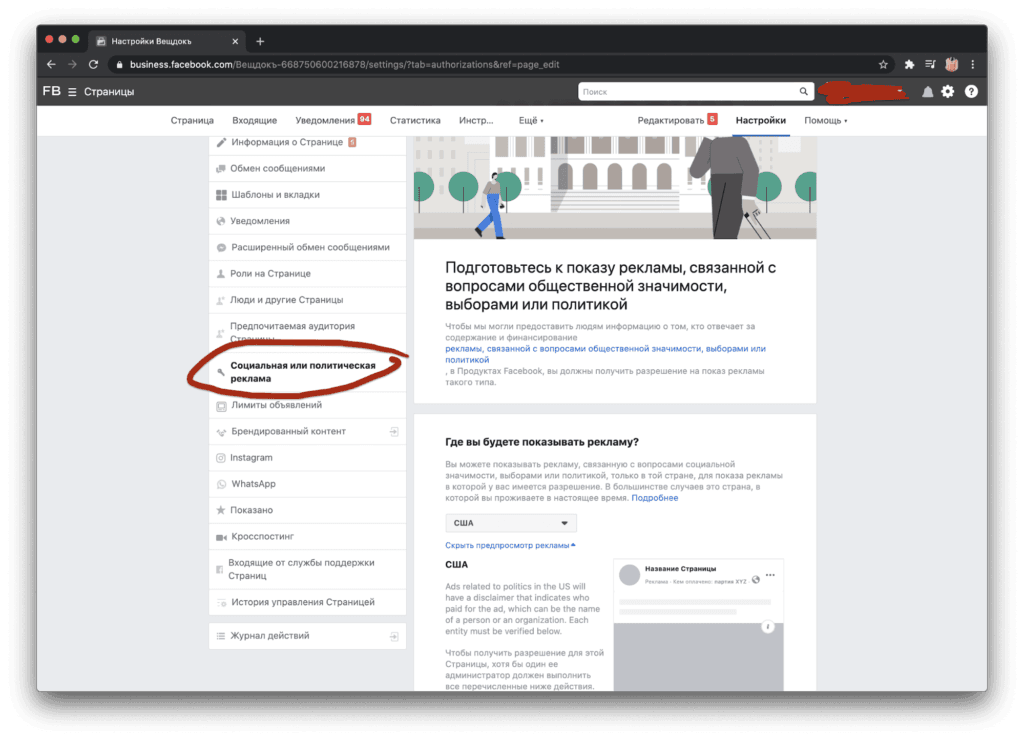Open the ad preview three-dot options

point(770,575)
